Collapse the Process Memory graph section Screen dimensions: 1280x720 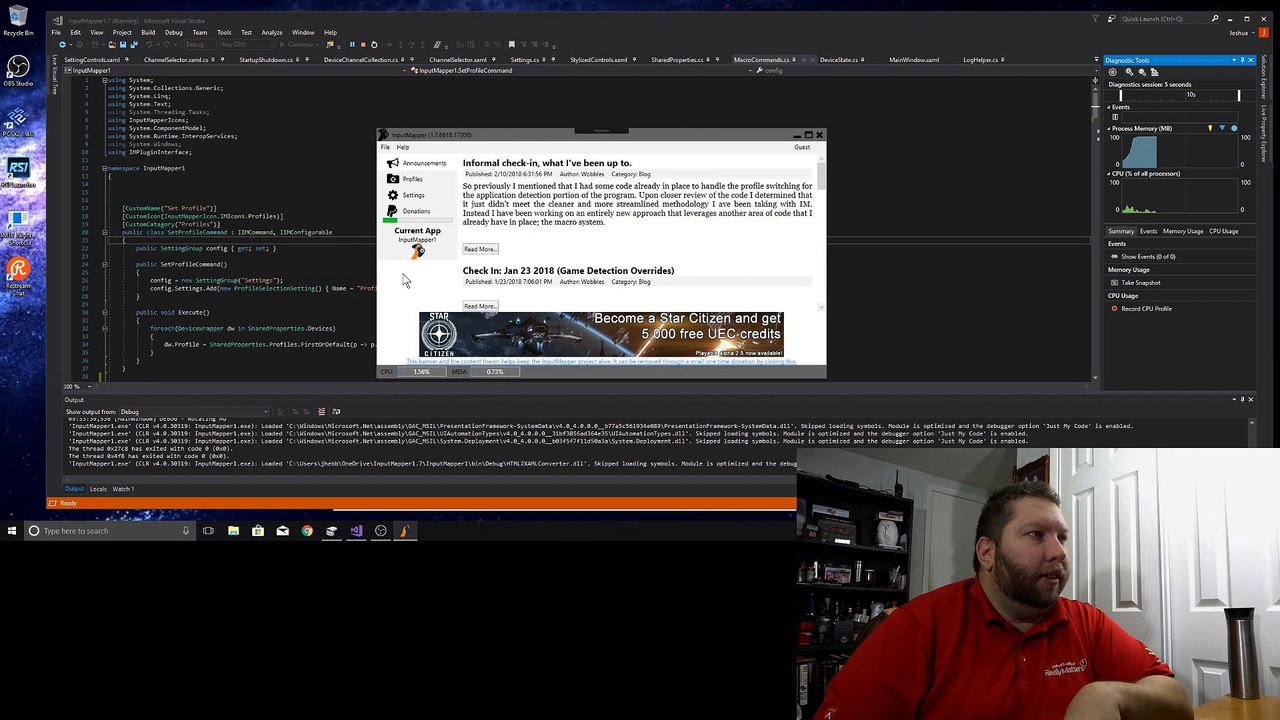(x=1109, y=129)
